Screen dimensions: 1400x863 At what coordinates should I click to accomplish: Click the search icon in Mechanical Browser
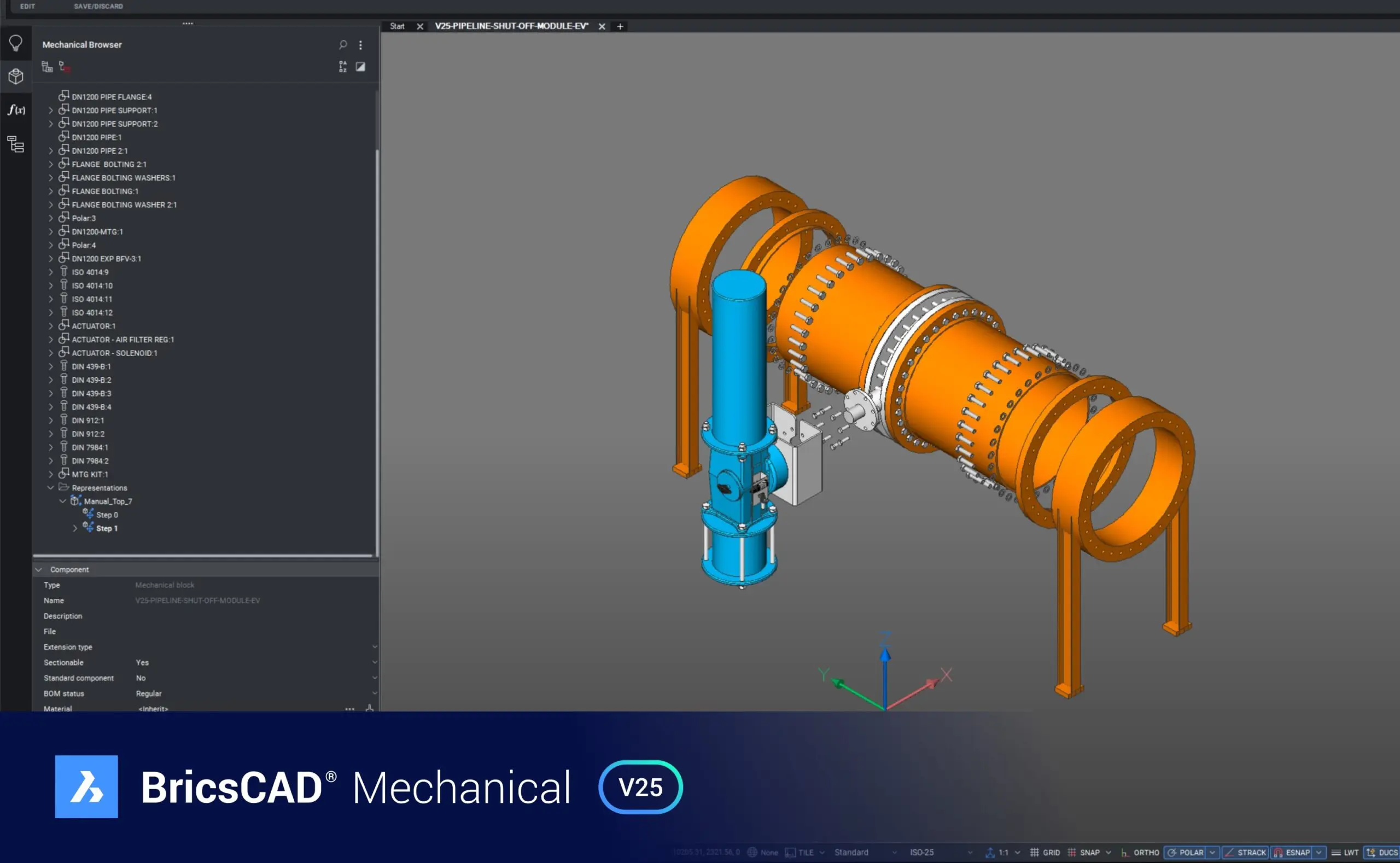(342, 44)
